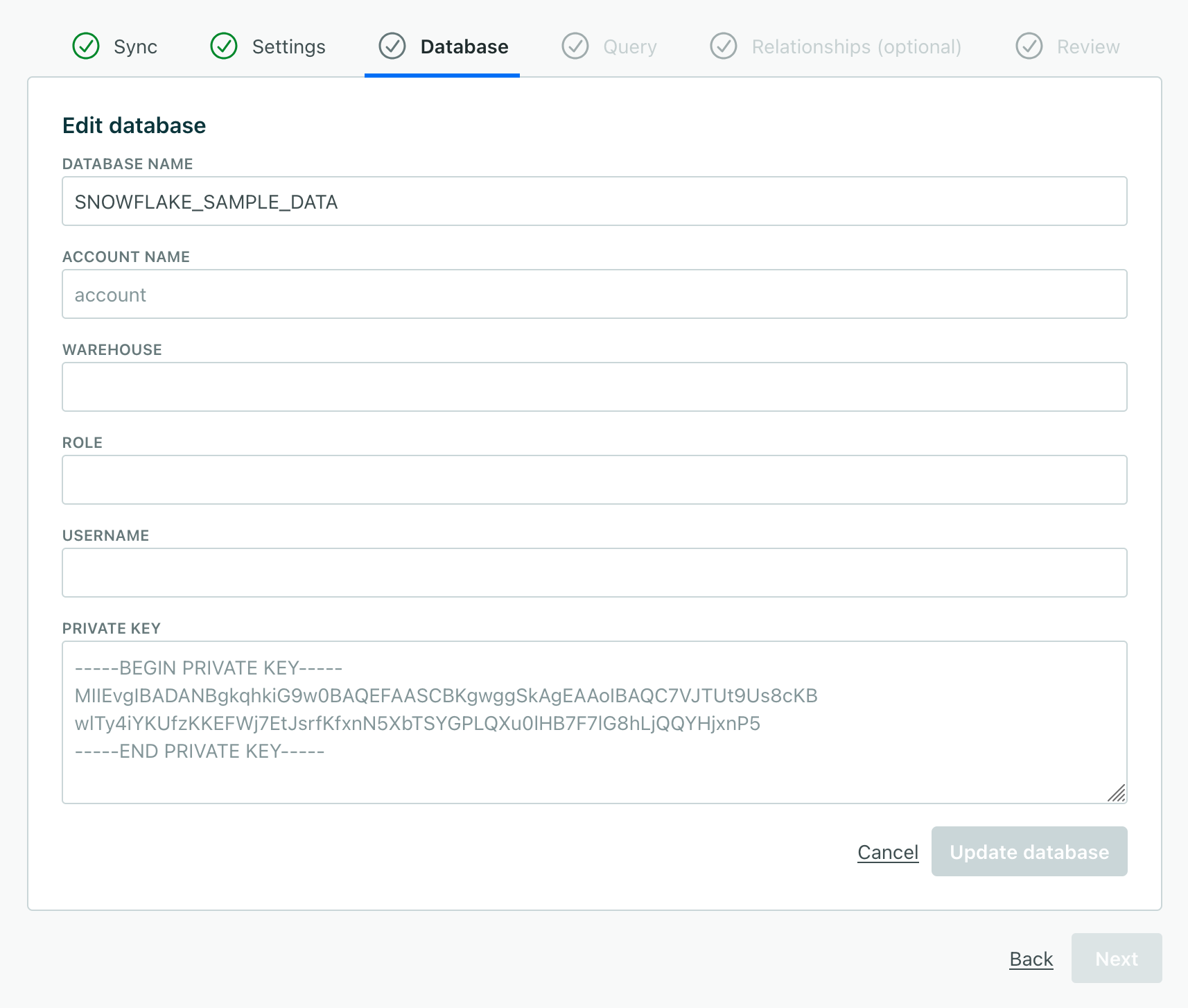1188x1008 pixels.
Task: Click the green checkmark icon beside Settings
Action: click(x=224, y=46)
